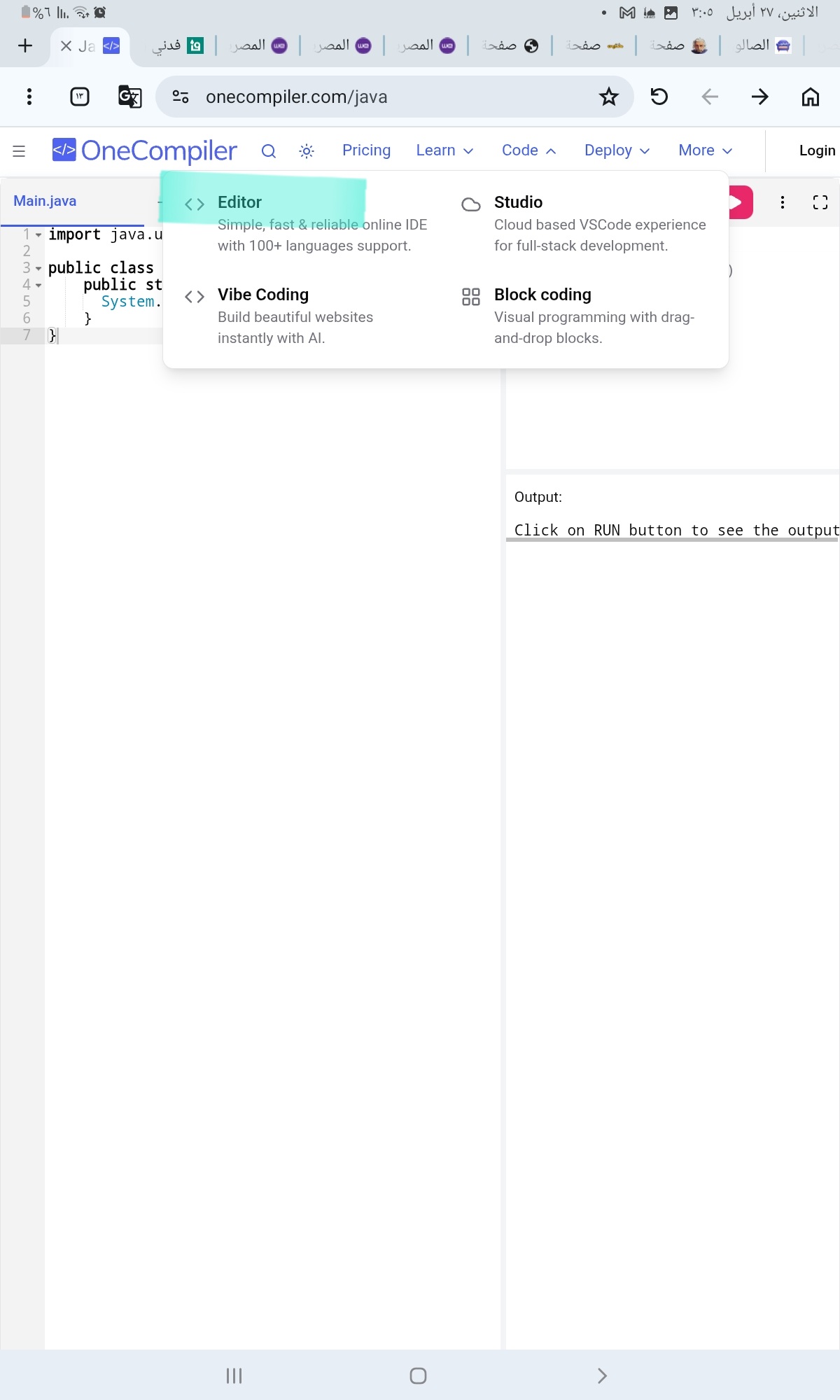Tap the Google Translate icon
This screenshot has height=1400, width=840.
point(130,97)
